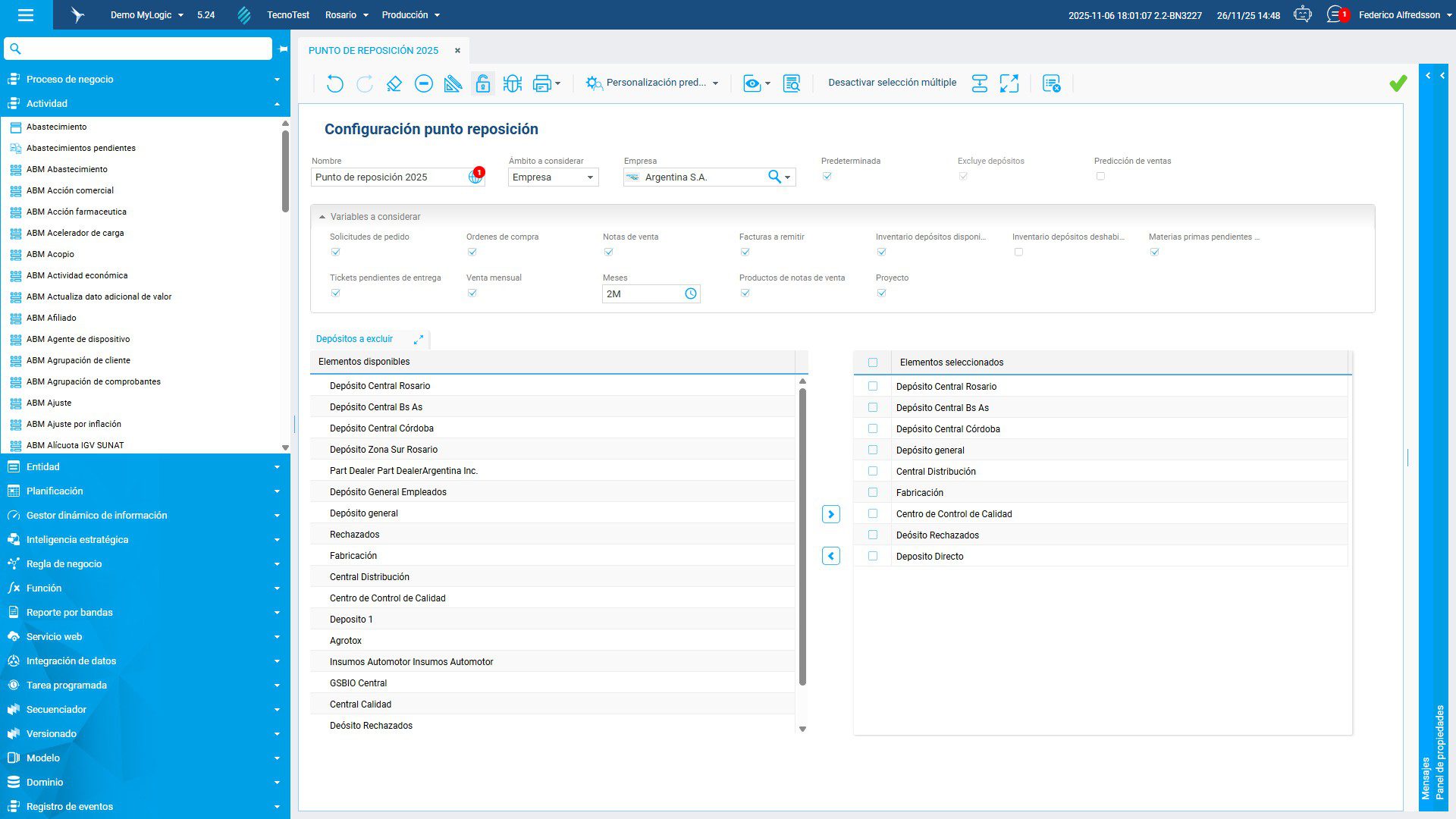The height and width of the screenshot is (819, 1456).
Task: Click the unlock padlock icon
Action: pyautogui.click(x=482, y=83)
